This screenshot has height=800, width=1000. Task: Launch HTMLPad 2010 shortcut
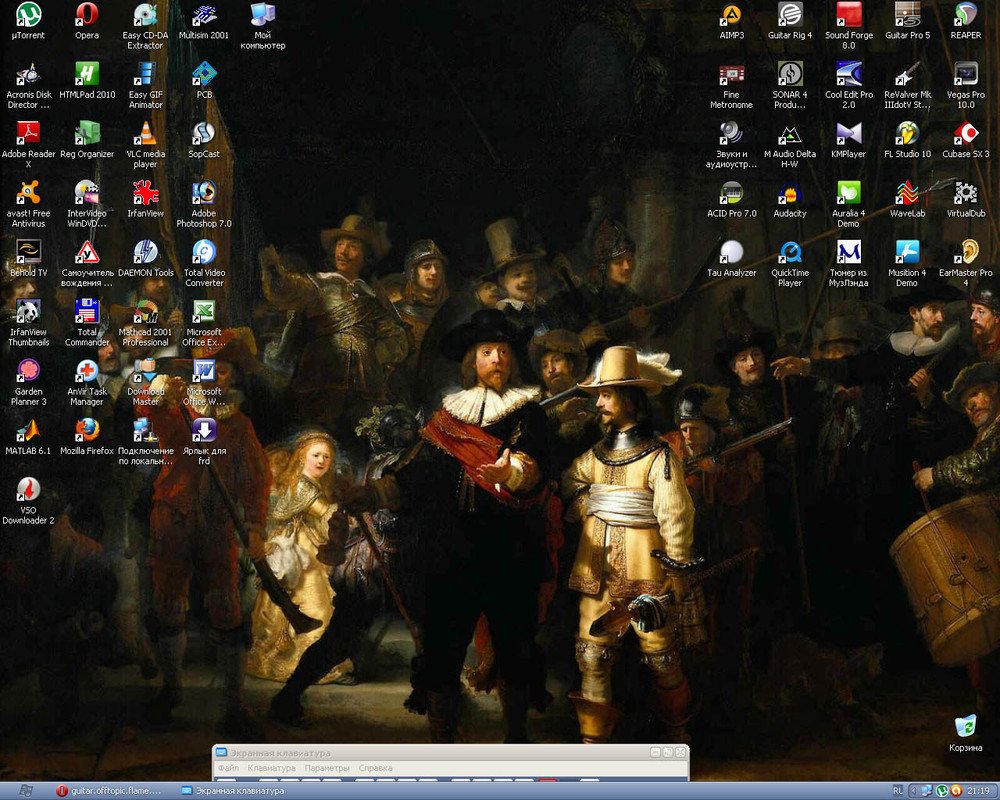pyautogui.click(x=87, y=80)
